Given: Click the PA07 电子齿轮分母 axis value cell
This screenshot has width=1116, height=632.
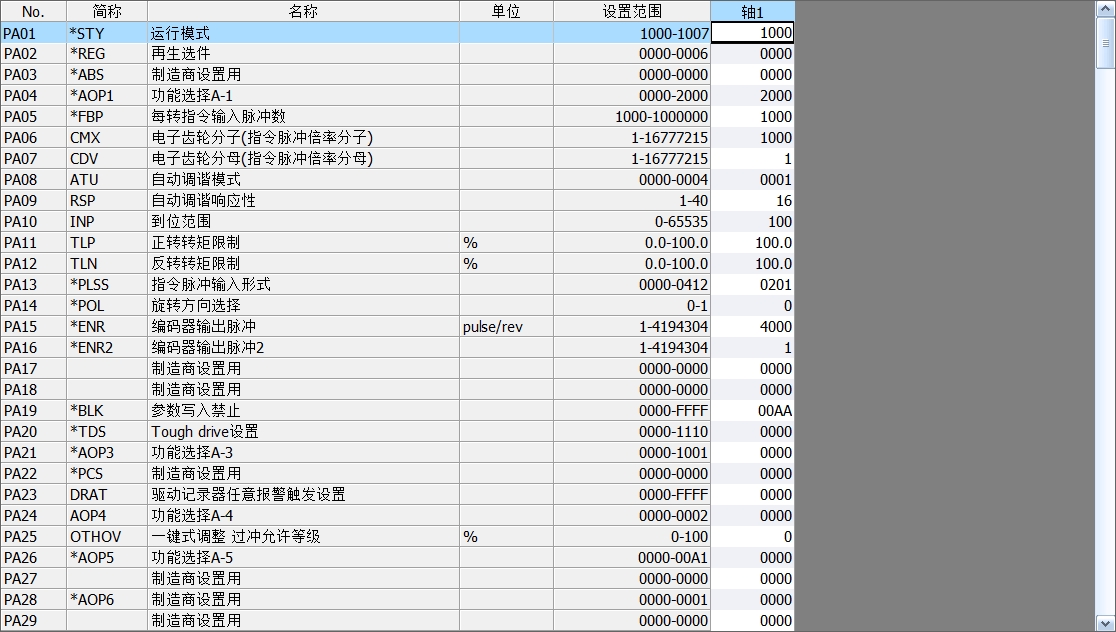Looking at the screenshot, I should 753,158.
